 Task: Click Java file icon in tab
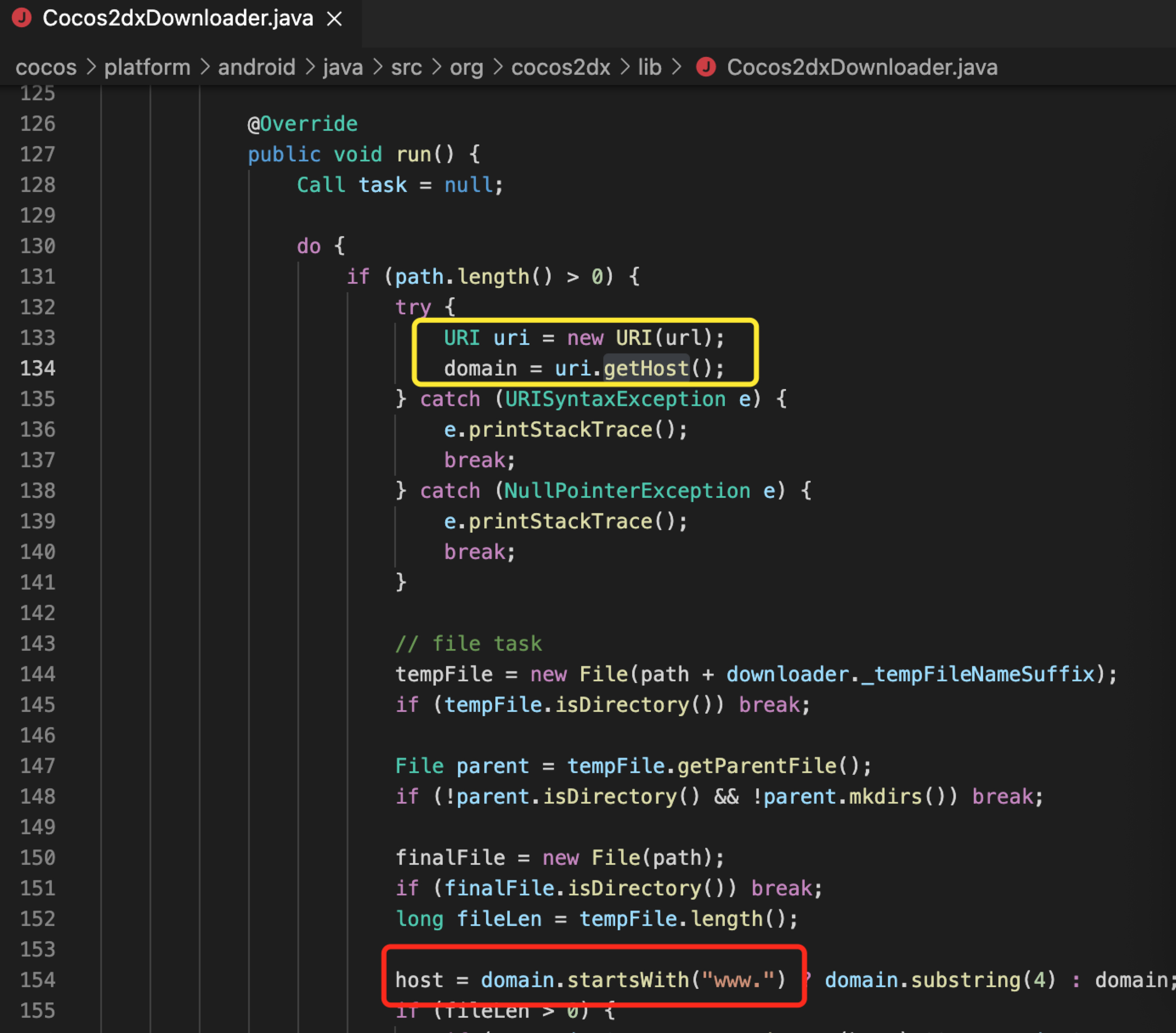point(22,18)
